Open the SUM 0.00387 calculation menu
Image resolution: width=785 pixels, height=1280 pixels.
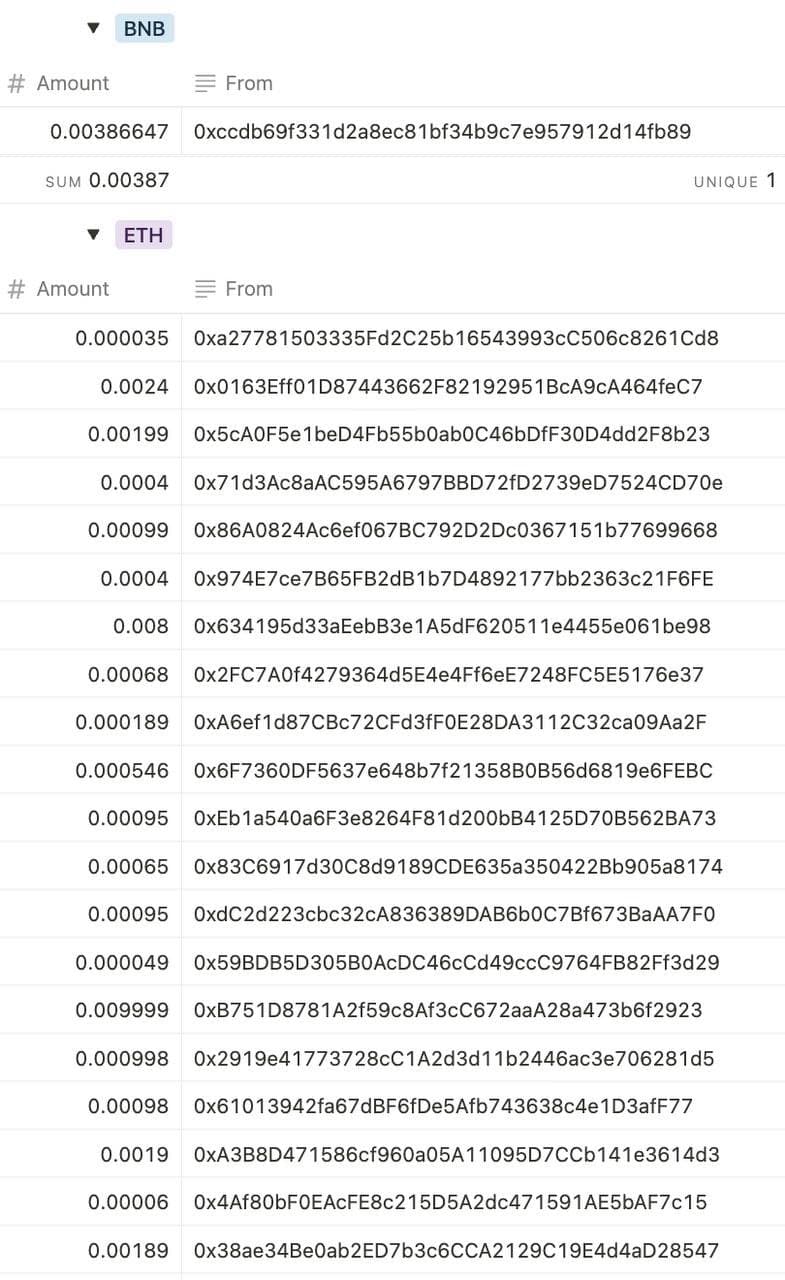click(108, 181)
